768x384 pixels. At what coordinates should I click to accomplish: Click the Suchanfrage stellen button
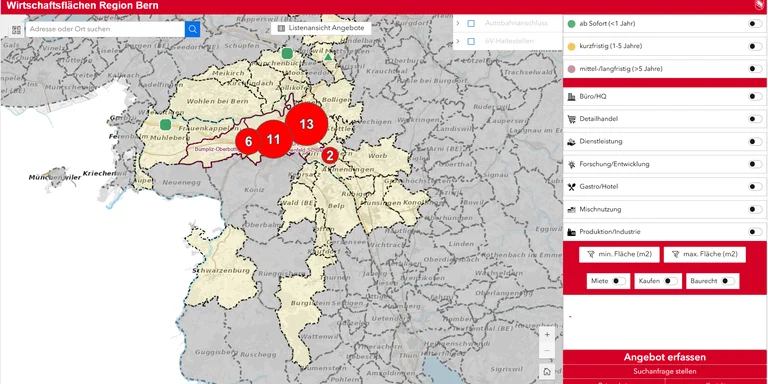[x=665, y=371]
